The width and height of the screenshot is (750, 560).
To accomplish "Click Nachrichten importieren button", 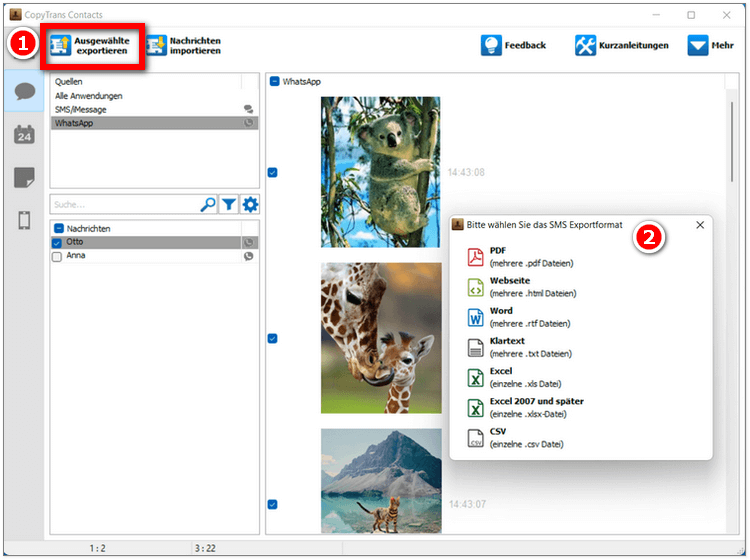I will pos(184,46).
